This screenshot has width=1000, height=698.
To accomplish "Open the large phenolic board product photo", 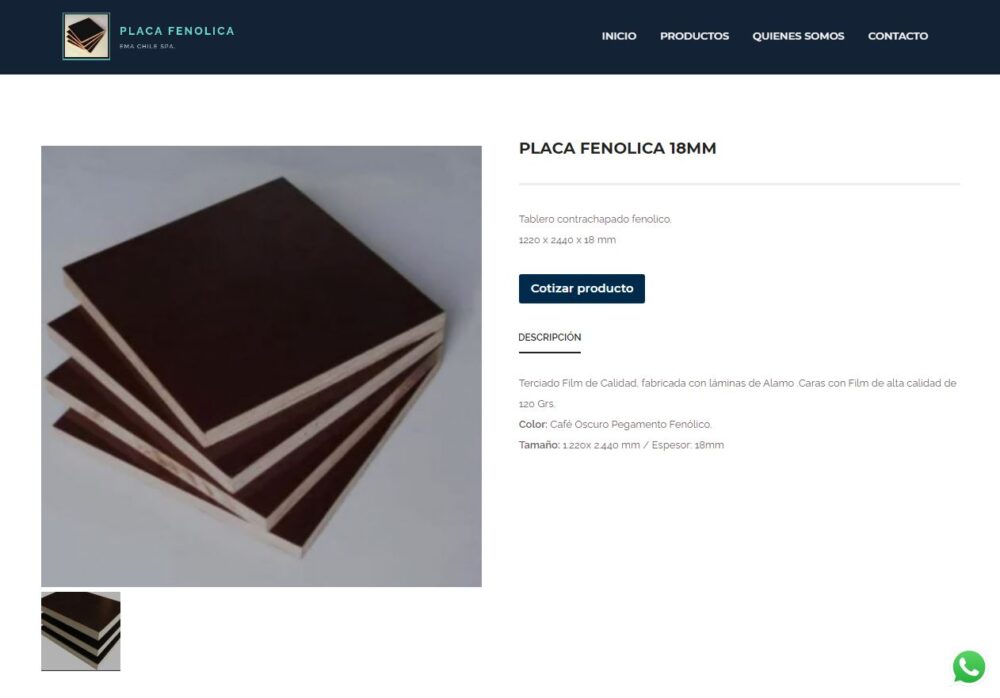I will [261, 366].
